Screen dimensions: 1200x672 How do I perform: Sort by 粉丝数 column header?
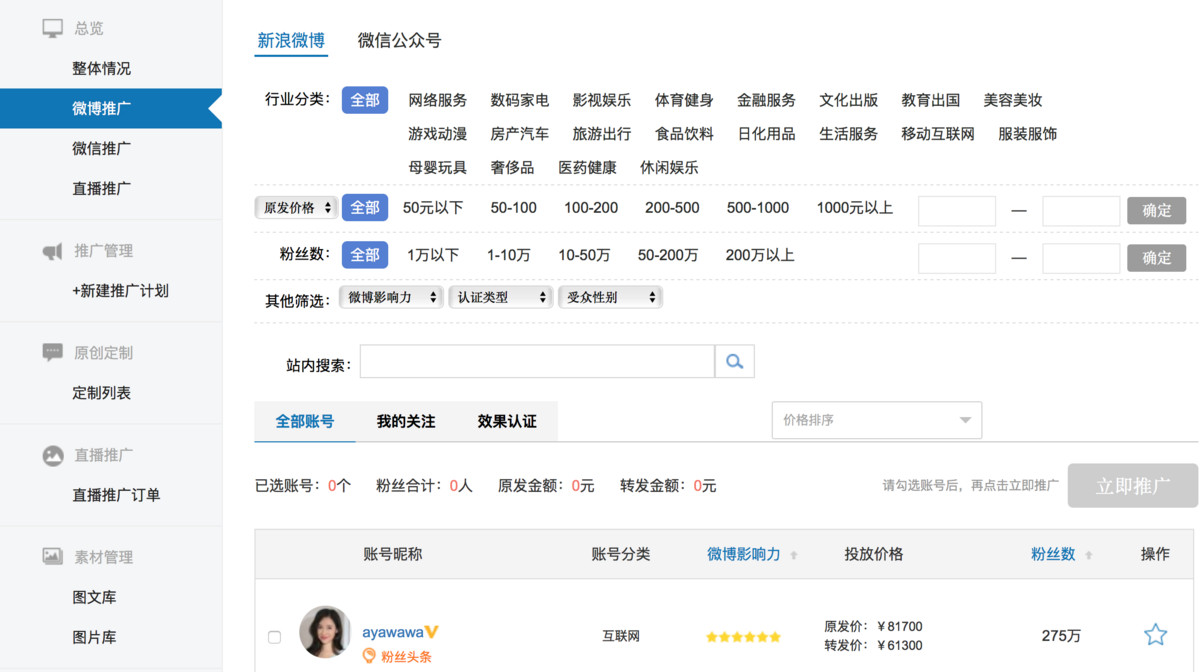pos(1054,554)
